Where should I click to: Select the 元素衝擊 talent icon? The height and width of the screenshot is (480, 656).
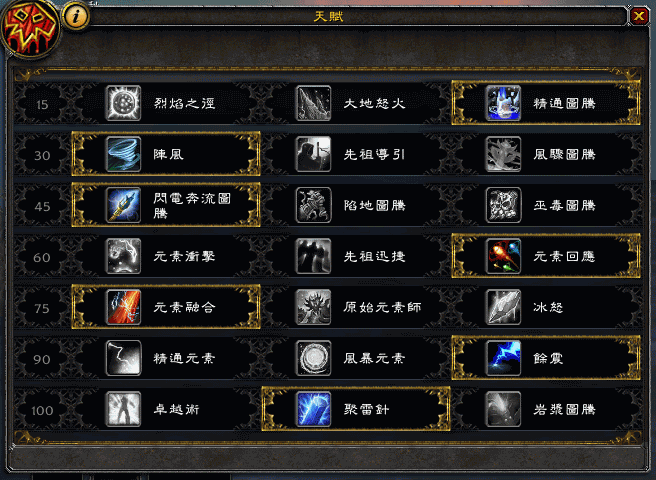[123, 256]
